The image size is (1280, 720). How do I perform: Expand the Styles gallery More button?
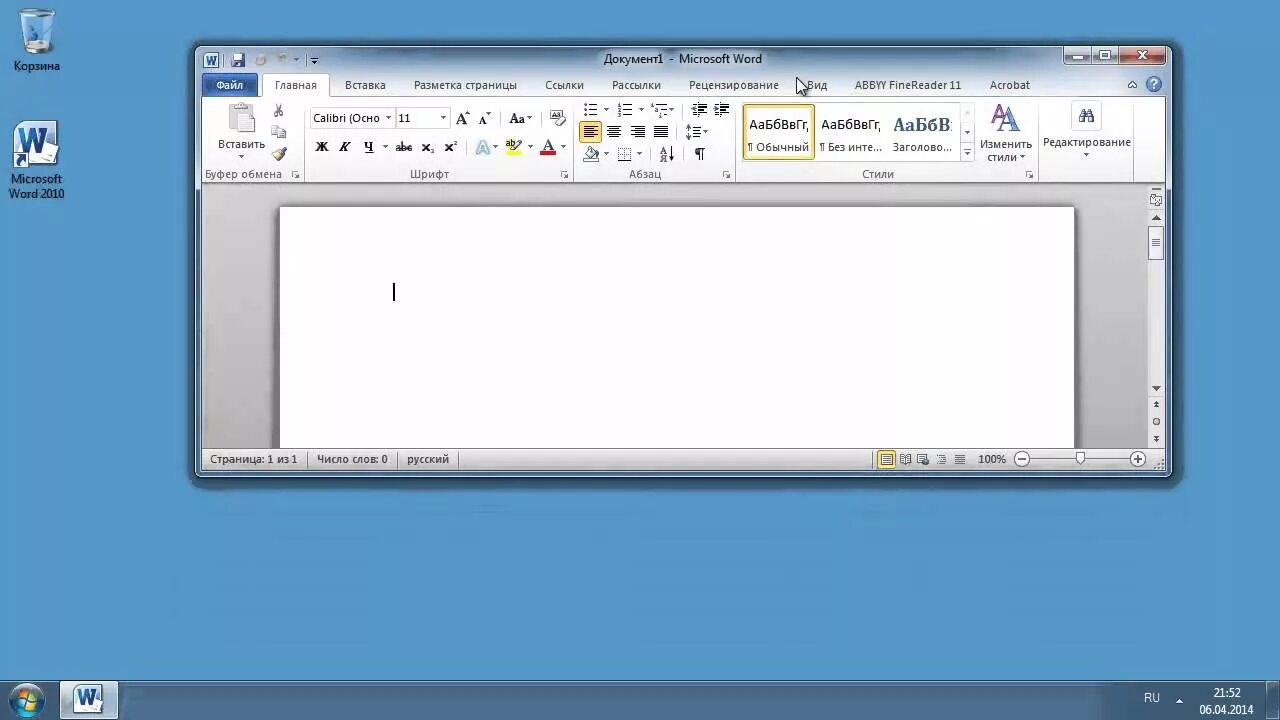tap(967, 153)
